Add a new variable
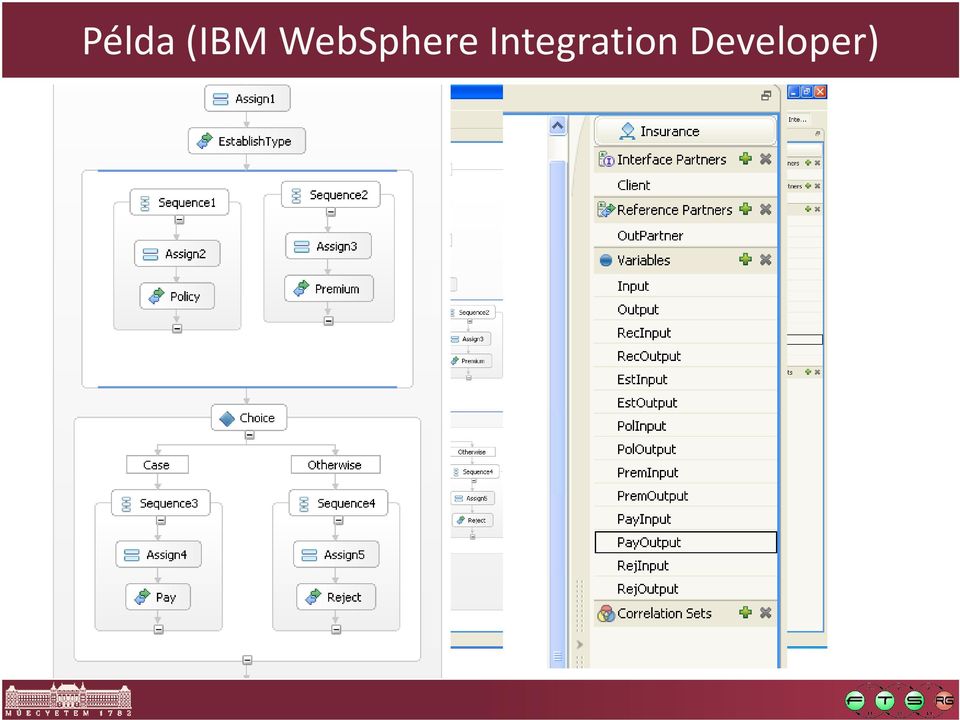960x720 pixels. click(745, 260)
